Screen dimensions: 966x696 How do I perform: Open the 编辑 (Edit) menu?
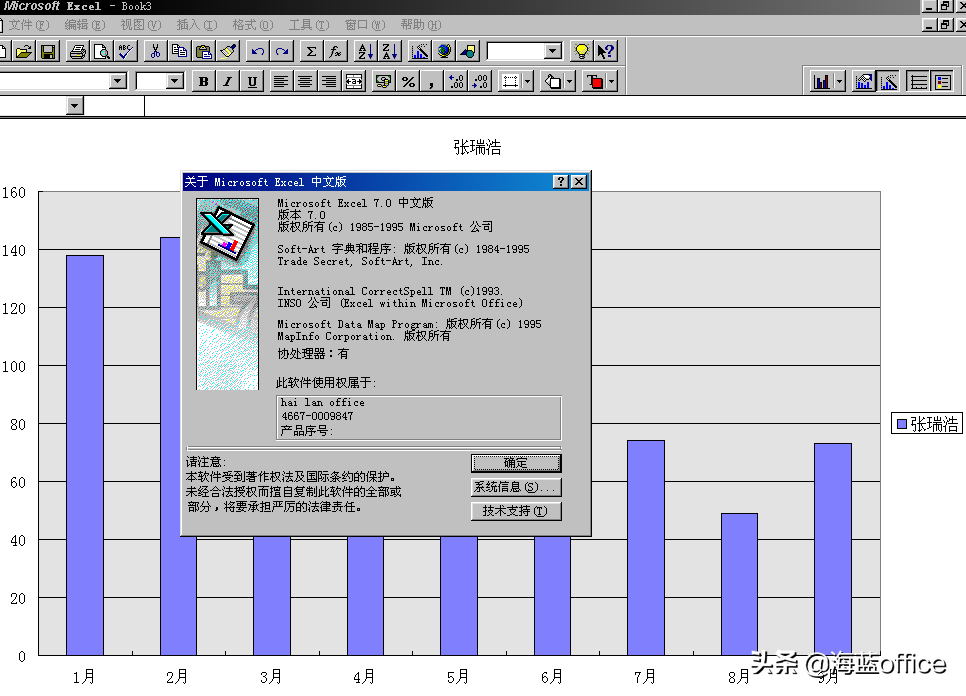pyautogui.click(x=84, y=25)
